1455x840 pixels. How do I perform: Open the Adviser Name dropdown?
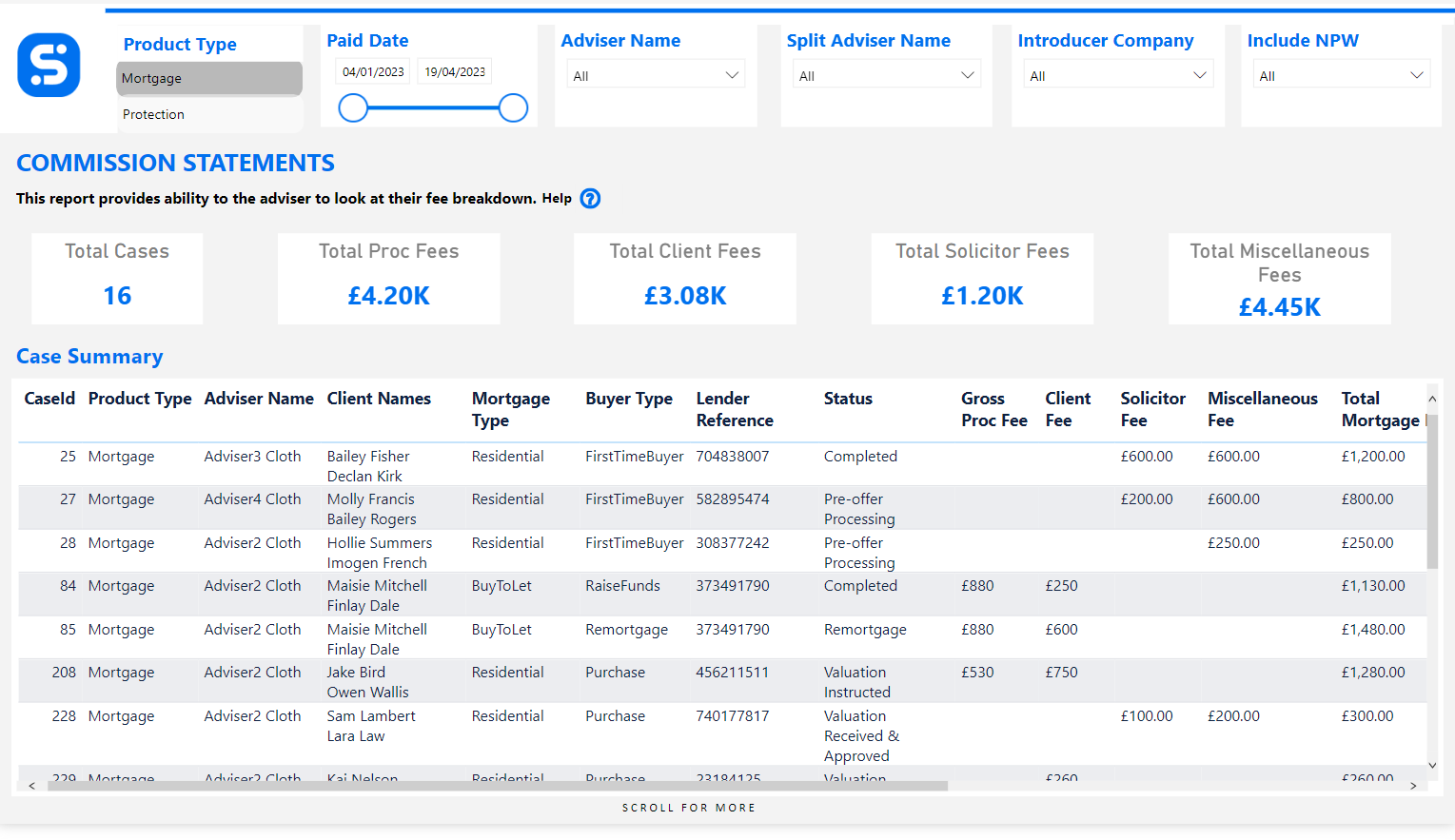click(x=656, y=75)
